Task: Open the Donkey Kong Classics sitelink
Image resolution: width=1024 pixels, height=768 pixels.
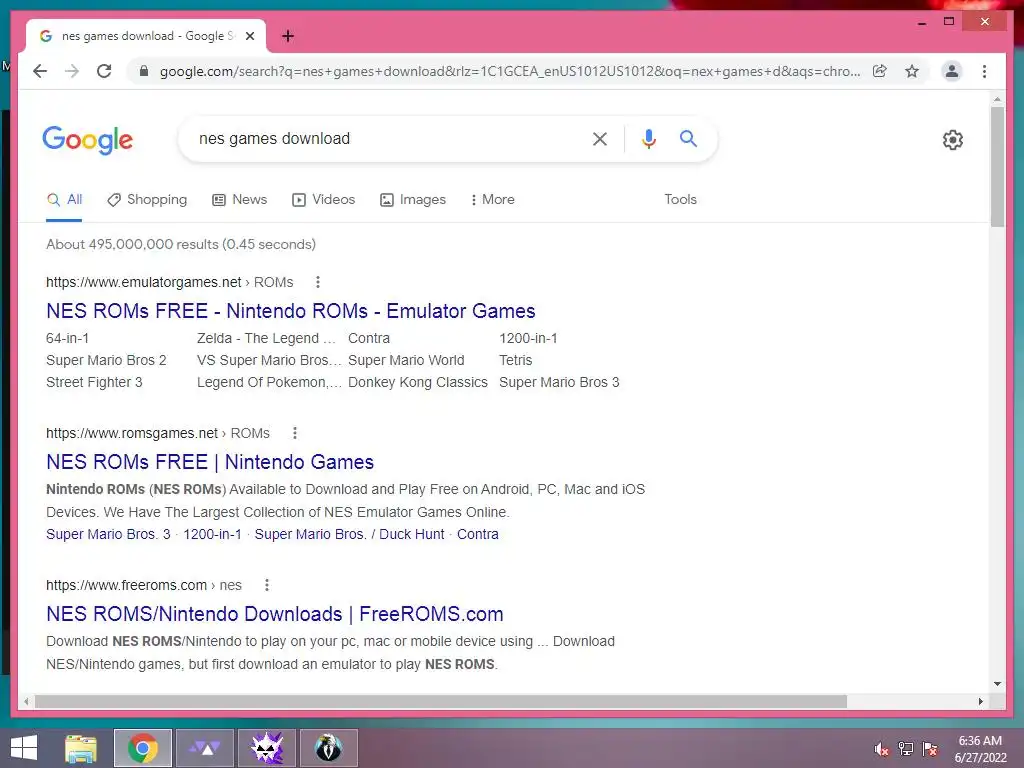Action: coord(418,382)
